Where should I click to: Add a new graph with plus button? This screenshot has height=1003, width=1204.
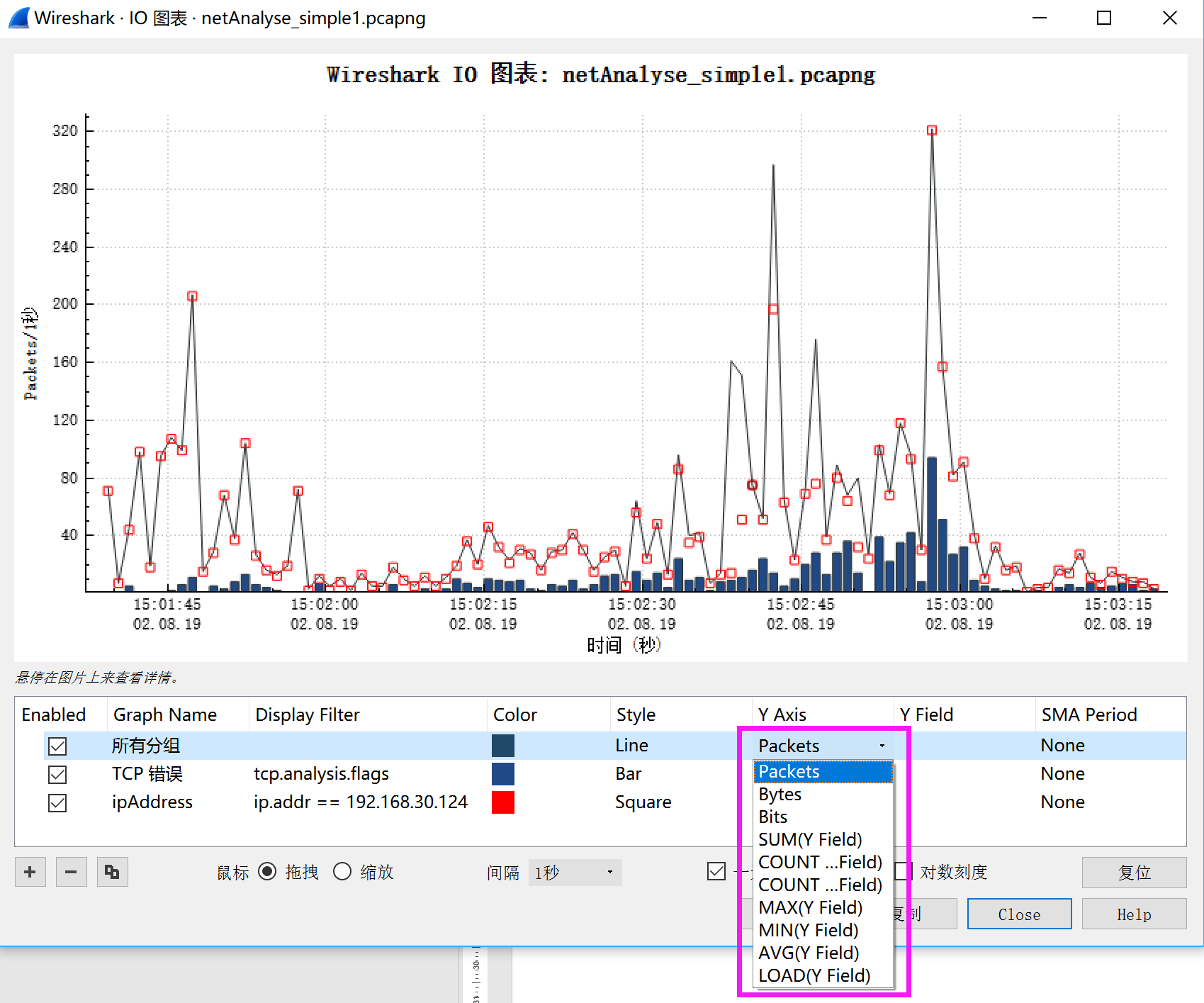pyautogui.click(x=30, y=872)
